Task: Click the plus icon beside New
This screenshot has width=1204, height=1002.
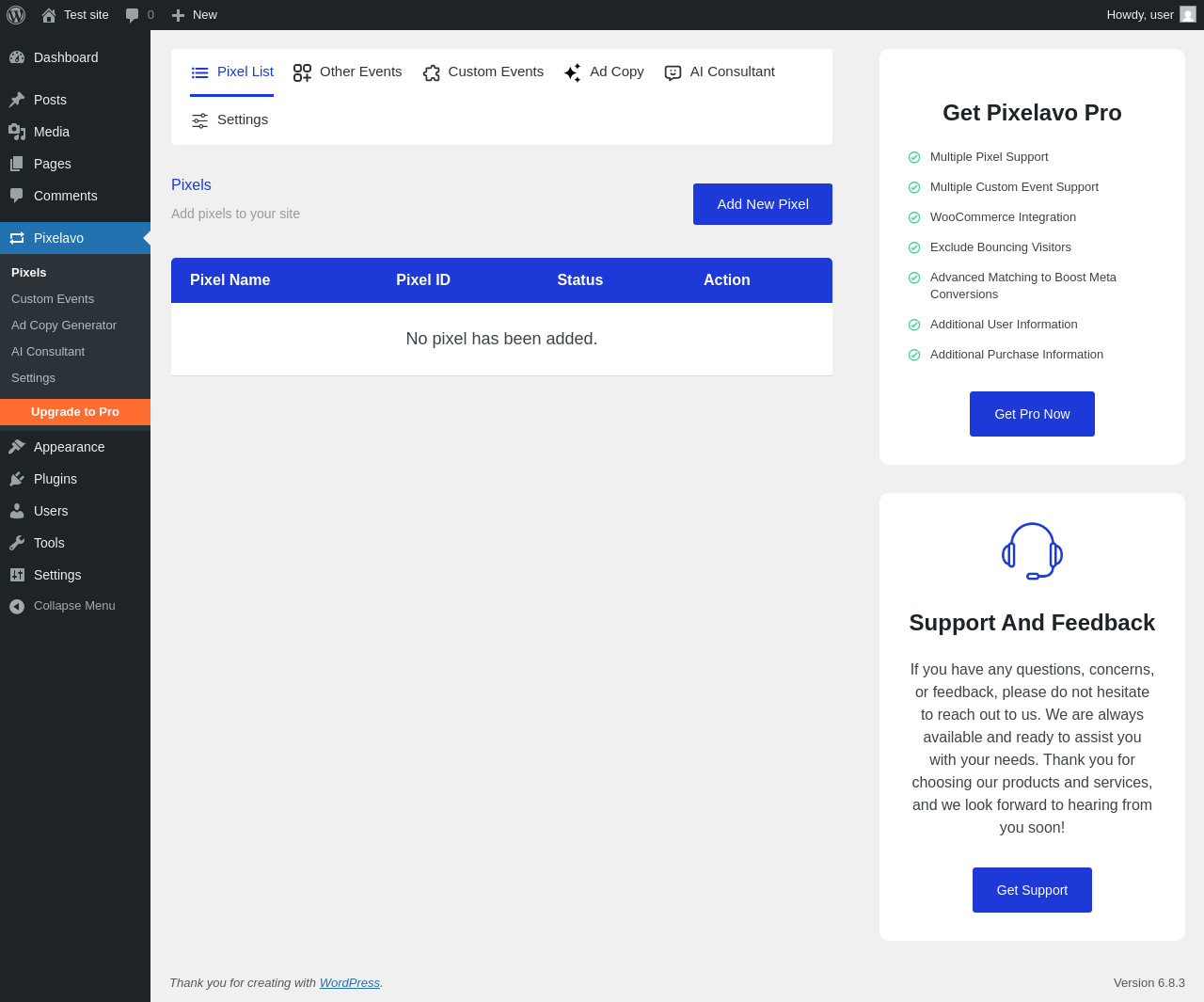Action: click(178, 15)
